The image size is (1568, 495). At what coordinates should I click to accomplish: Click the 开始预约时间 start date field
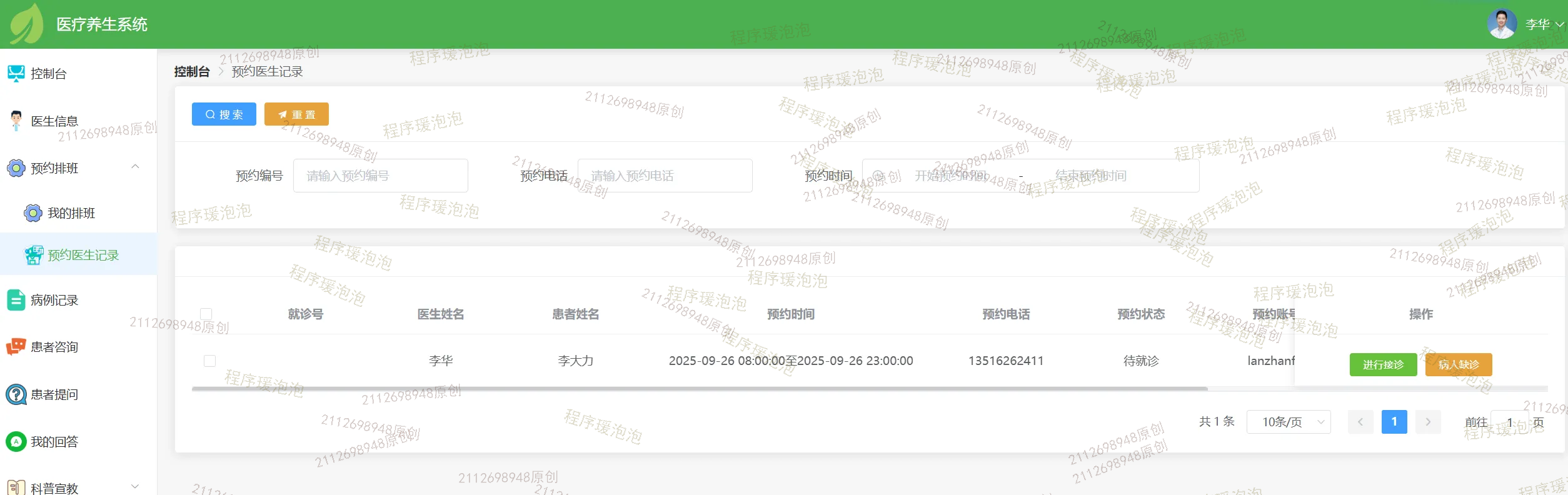[x=950, y=176]
